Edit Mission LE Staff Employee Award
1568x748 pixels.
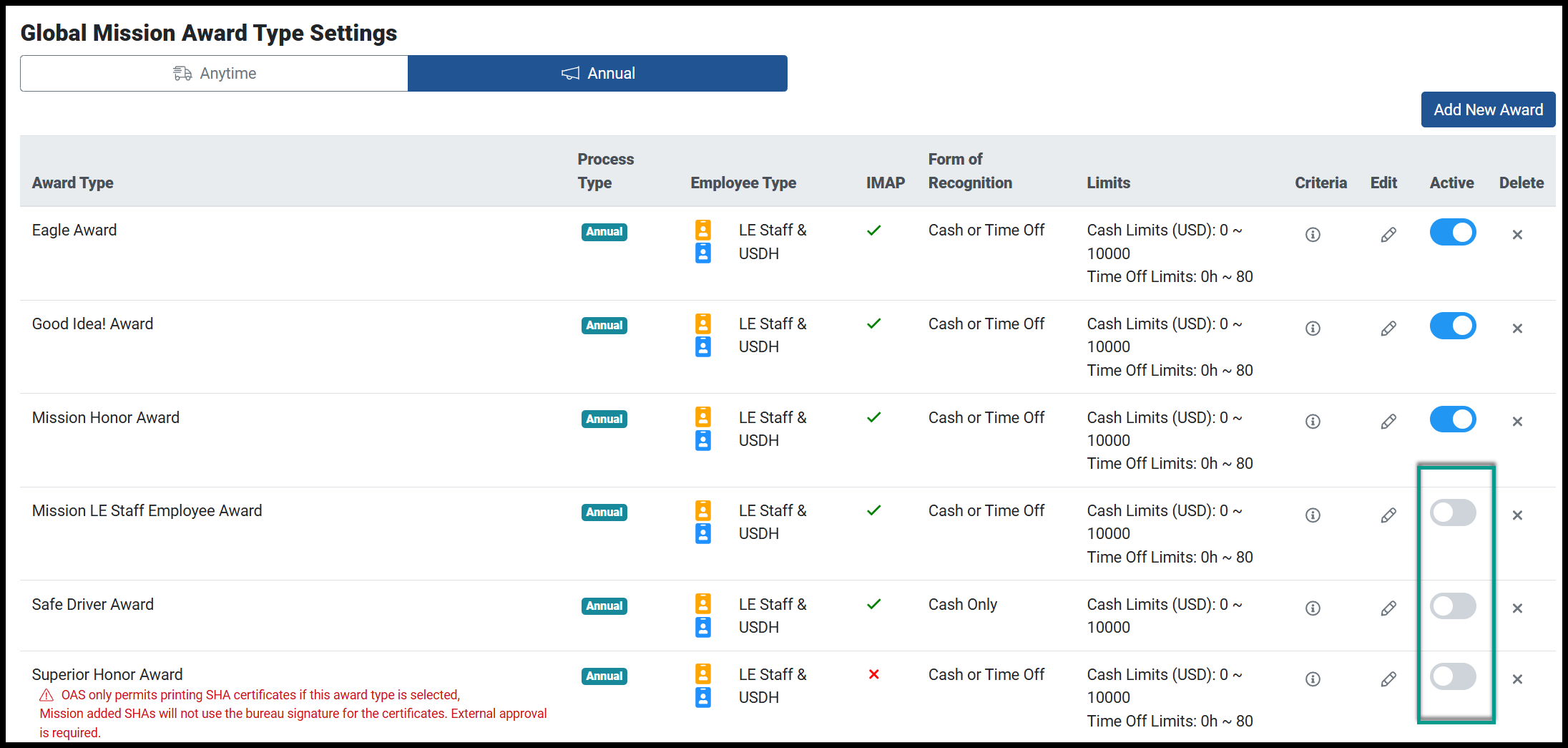[x=1388, y=515]
